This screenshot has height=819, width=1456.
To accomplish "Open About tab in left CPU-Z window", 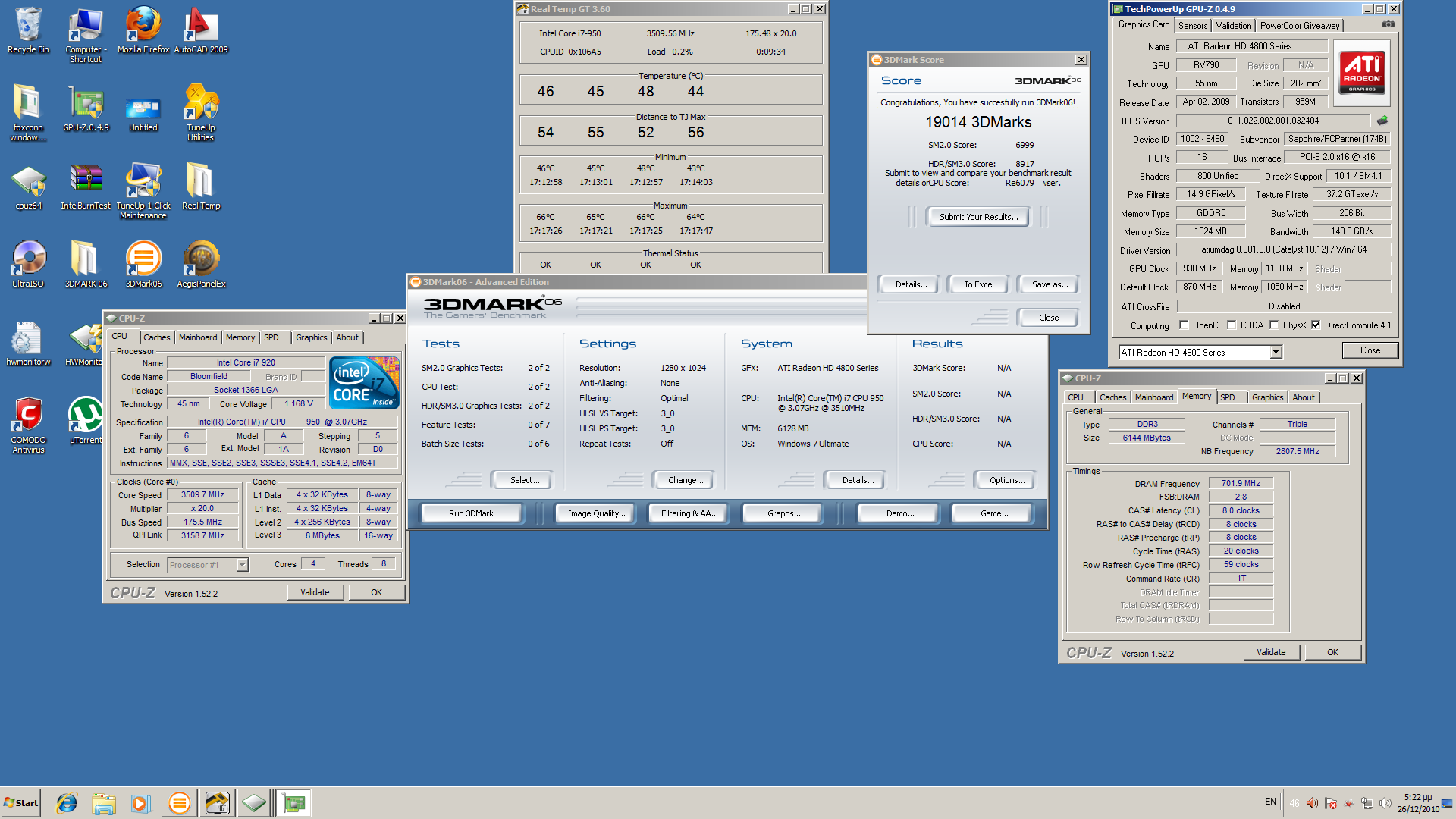I will coord(347,337).
